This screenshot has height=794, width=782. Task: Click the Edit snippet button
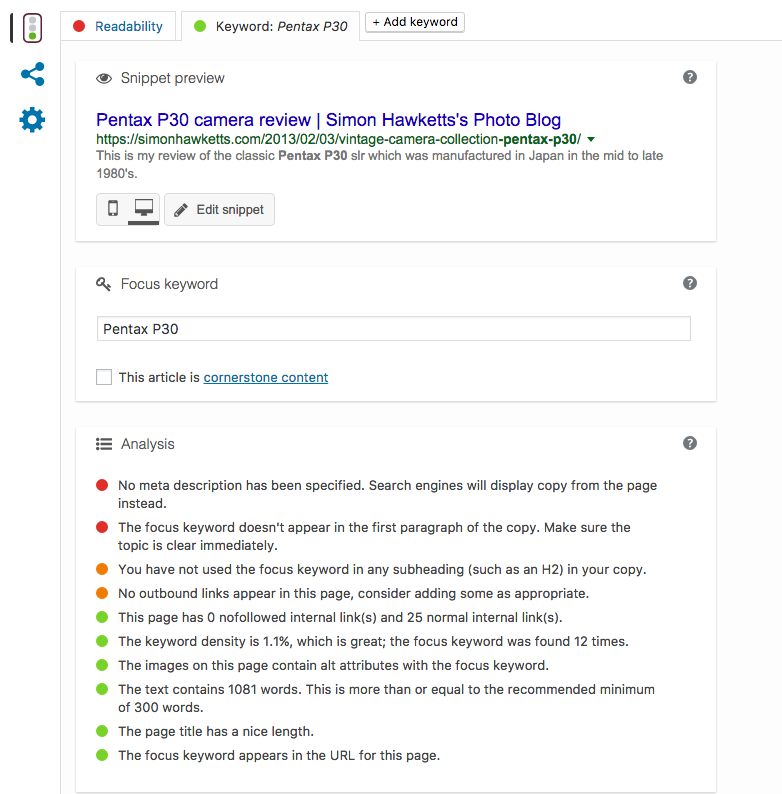219,210
